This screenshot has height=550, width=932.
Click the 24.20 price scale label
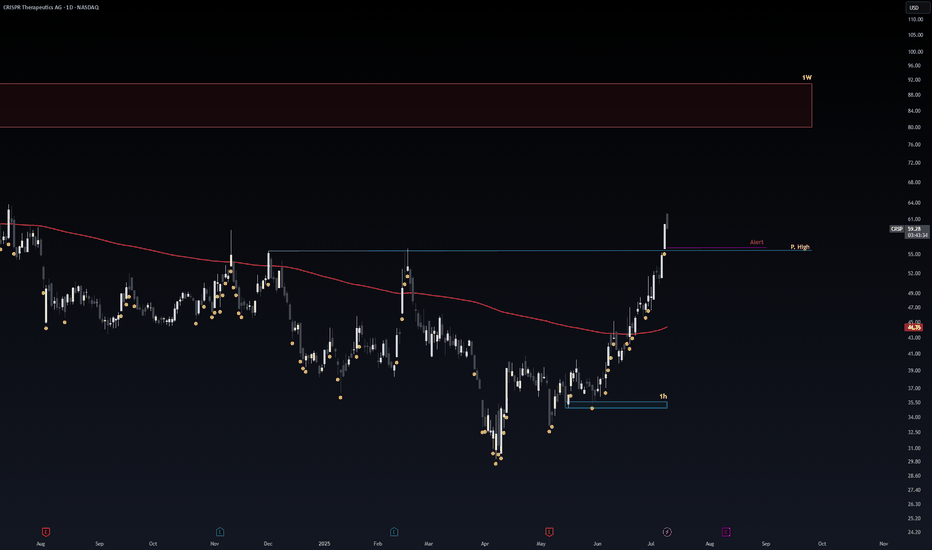pos(915,532)
